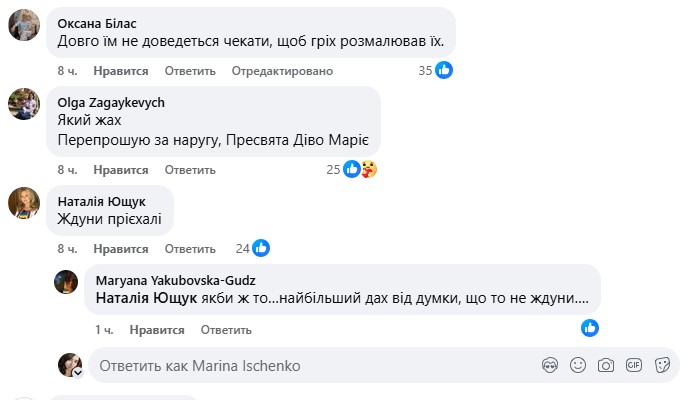Focus the 'Ответить как Marina Ischenko' reply field
696x400 pixels.
click(300, 366)
